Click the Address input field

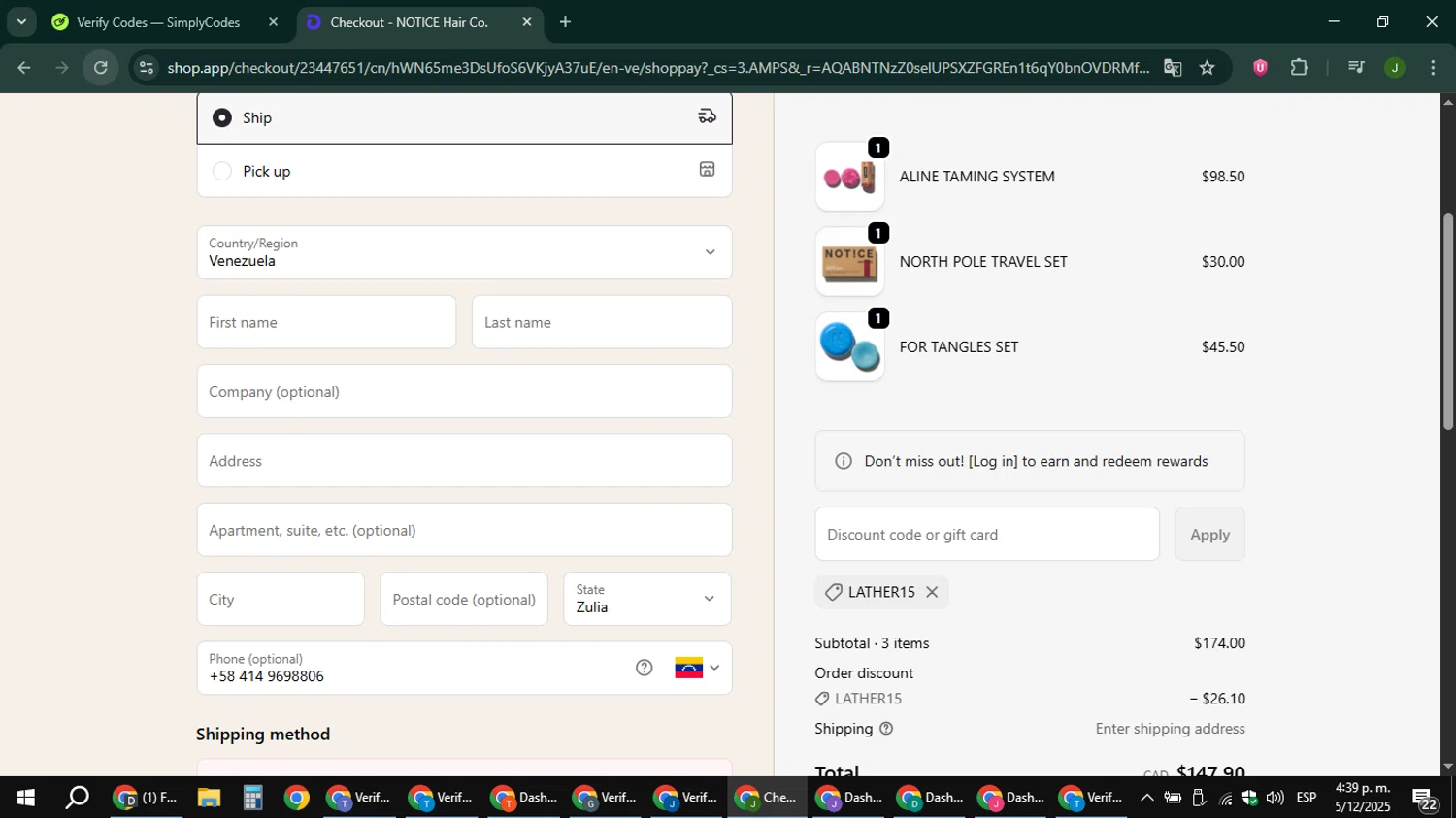point(464,461)
